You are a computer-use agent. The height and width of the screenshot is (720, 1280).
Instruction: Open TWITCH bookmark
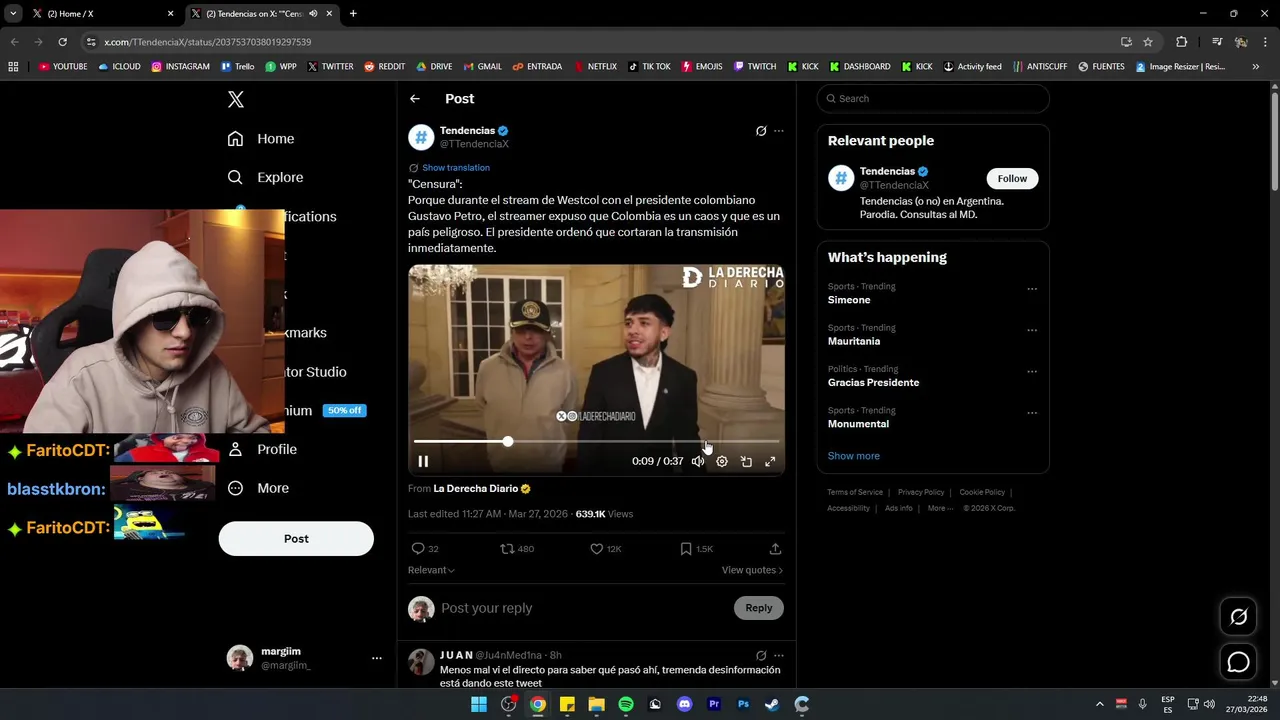755,67
